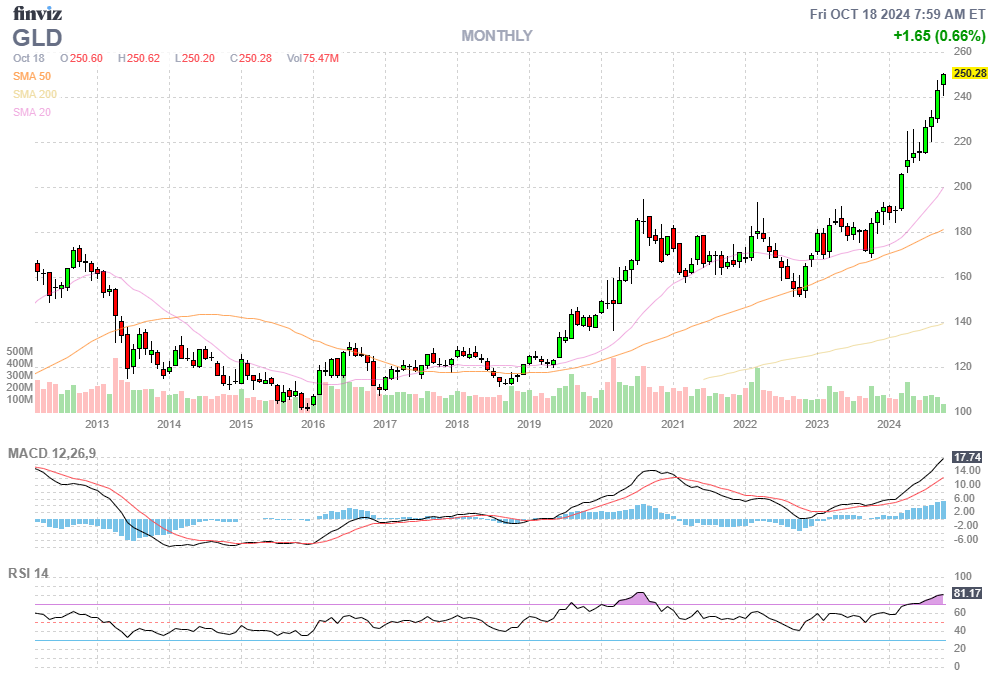This screenshot has height=682, width=999.
Task: Toggle the SMA 20 legend label
Action: [32, 112]
